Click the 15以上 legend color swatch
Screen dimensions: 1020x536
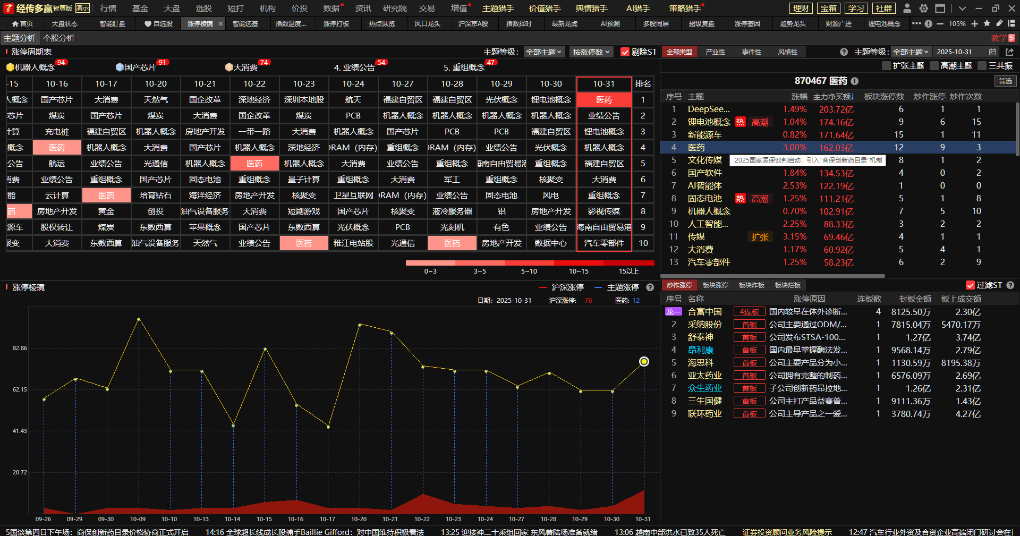point(630,264)
